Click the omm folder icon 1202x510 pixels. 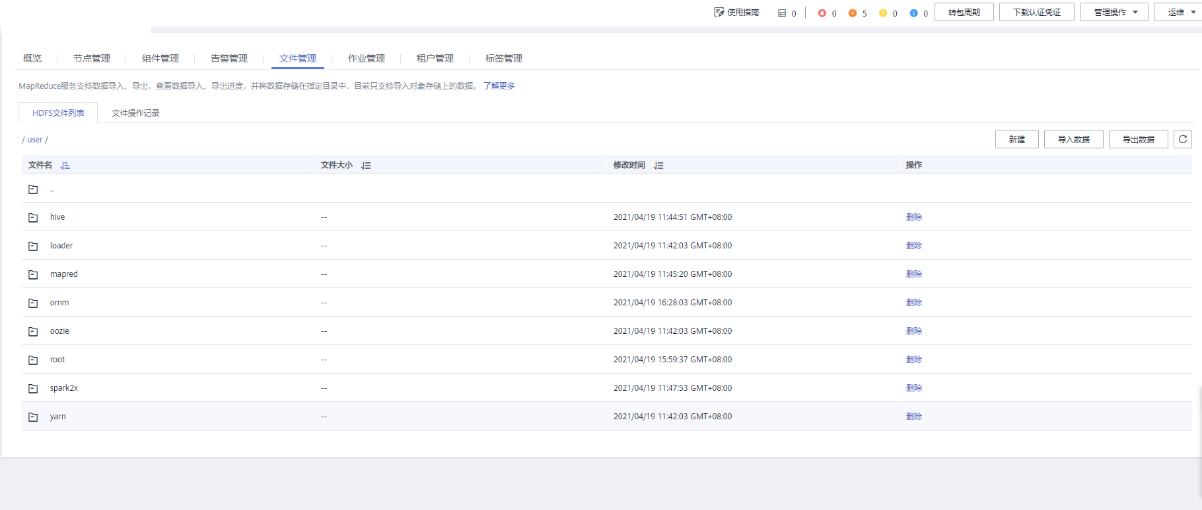(33, 302)
